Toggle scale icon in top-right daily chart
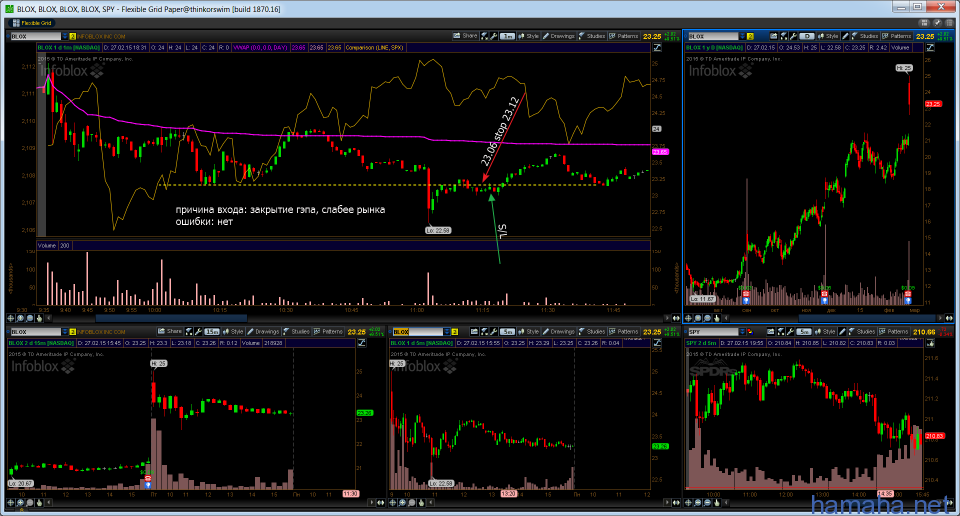 (929, 48)
